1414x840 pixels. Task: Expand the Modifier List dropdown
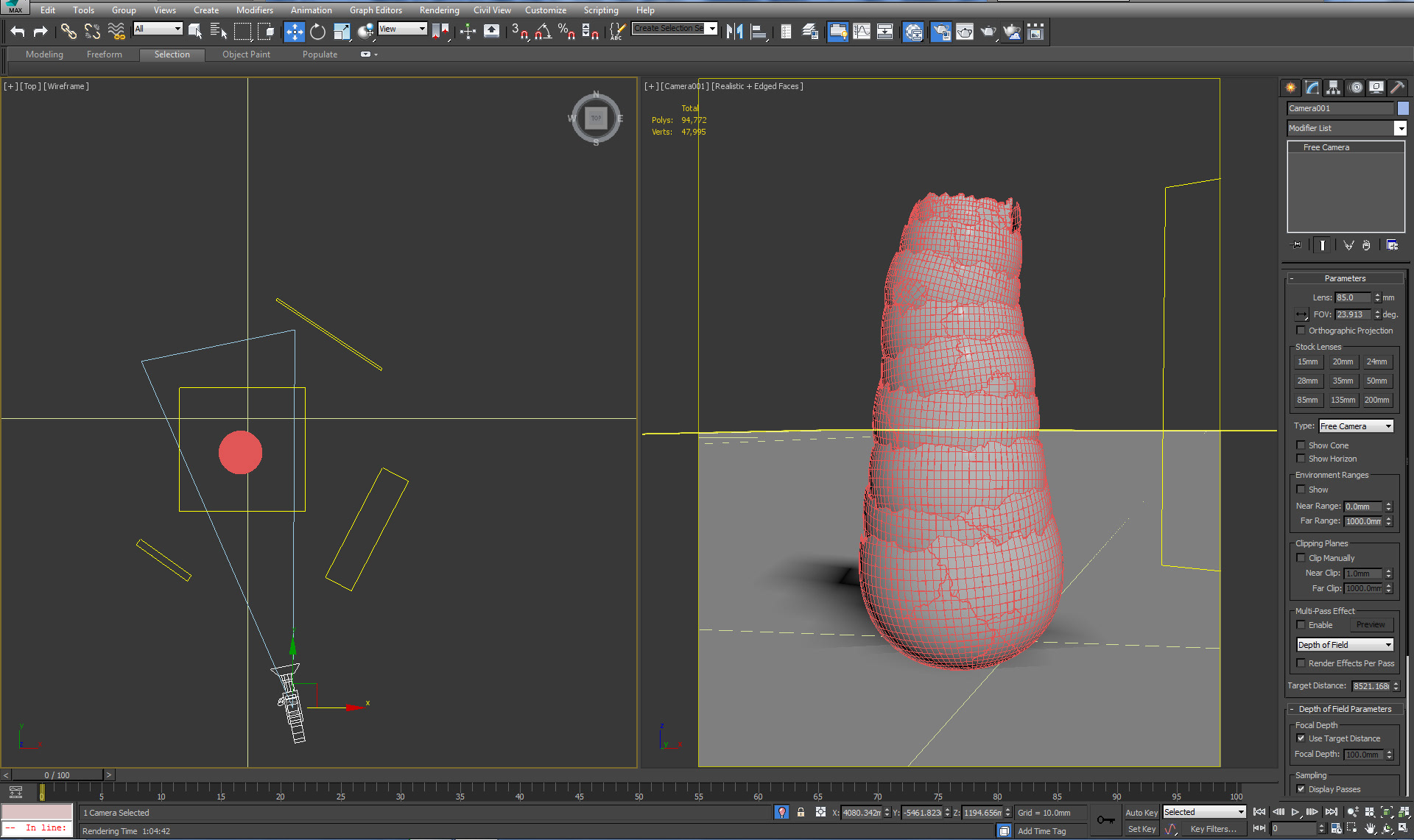click(1400, 128)
